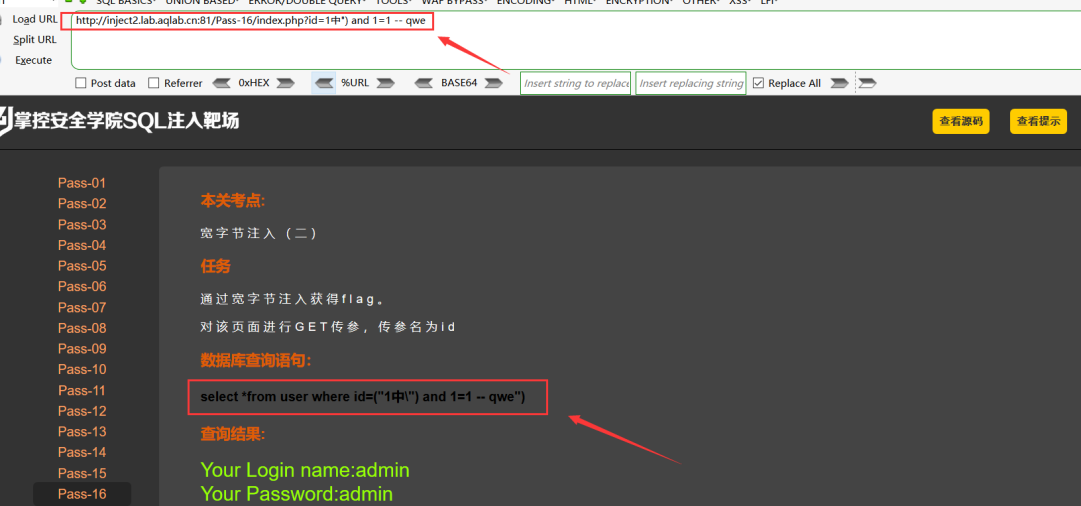Select Pass-14 from the level list
Viewport: 1081px width, 506px height.
coord(82,453)
